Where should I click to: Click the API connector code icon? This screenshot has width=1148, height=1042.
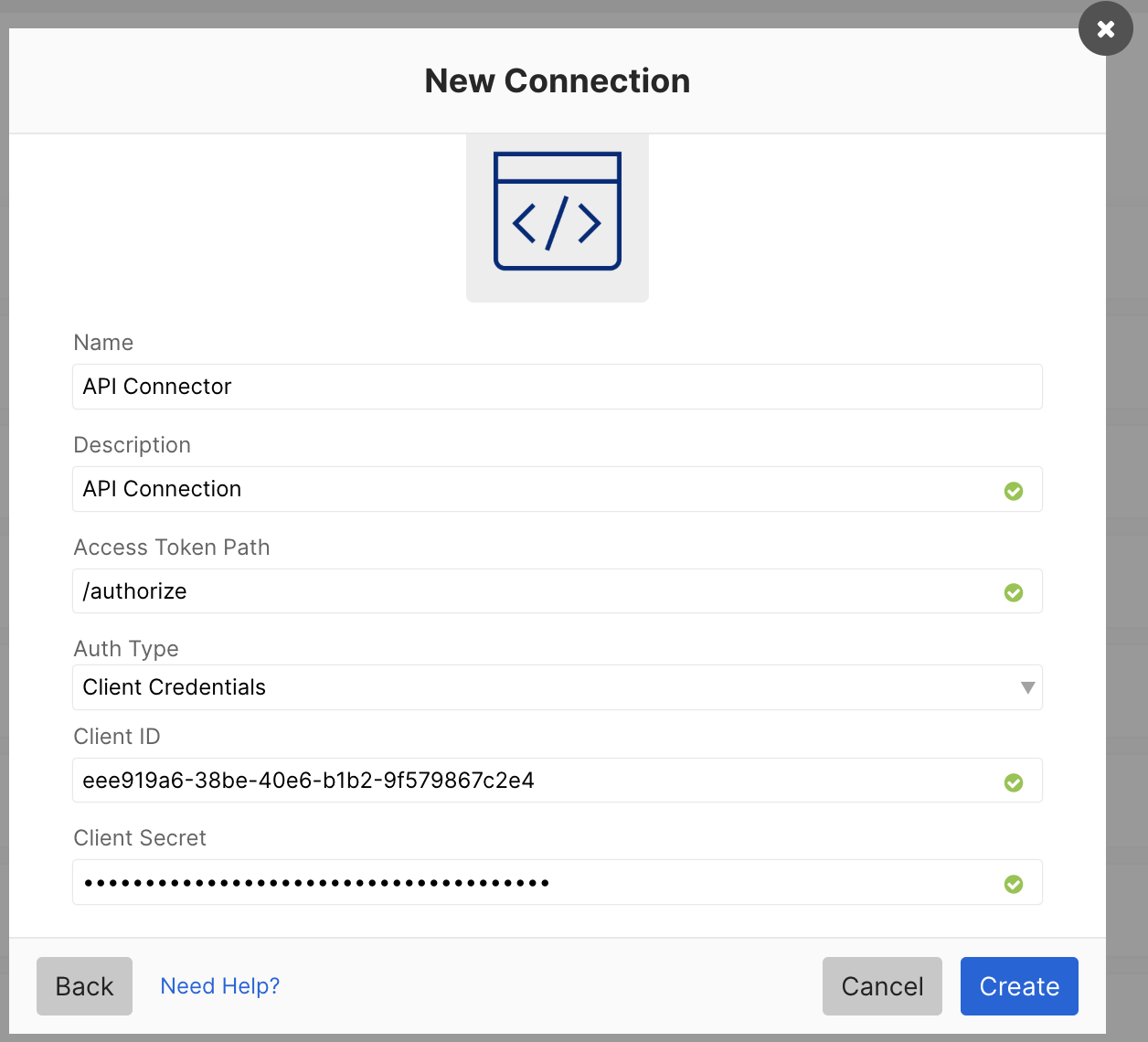(x=557, y=212)
